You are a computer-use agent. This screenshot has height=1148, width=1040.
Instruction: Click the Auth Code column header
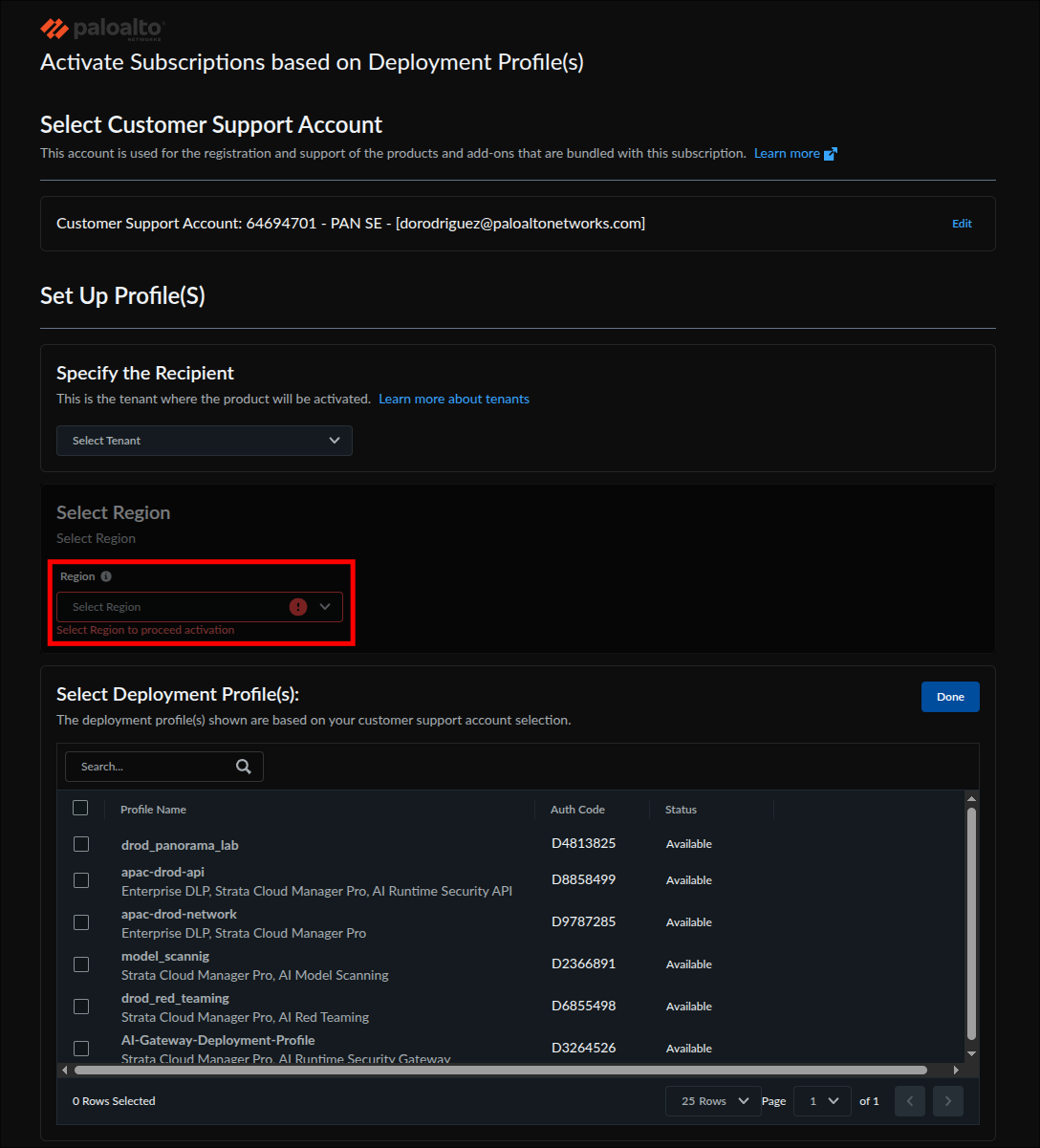pyautogui.click(x=577, y=810)
